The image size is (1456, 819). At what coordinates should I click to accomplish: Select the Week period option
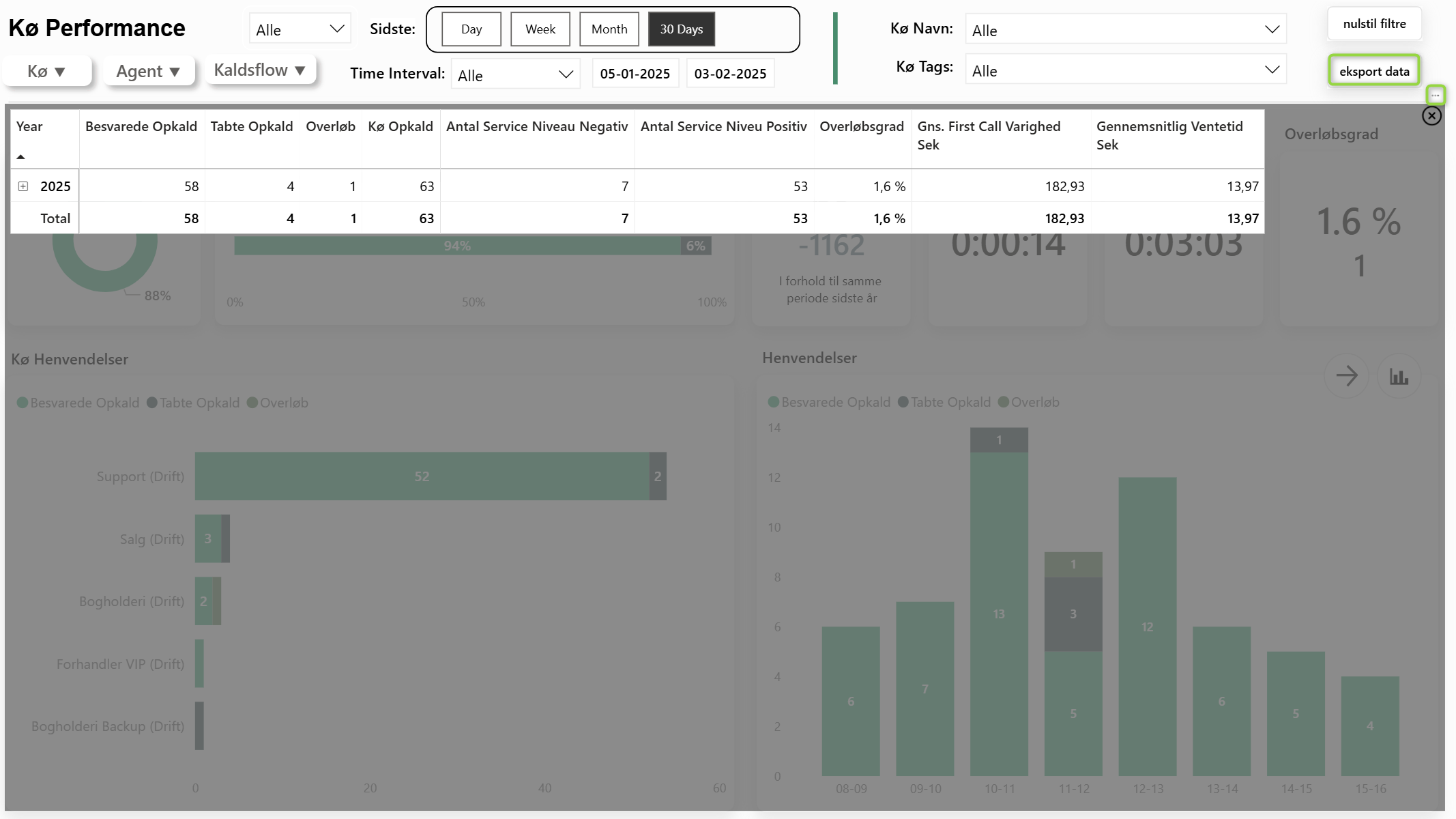coord(540,29)
